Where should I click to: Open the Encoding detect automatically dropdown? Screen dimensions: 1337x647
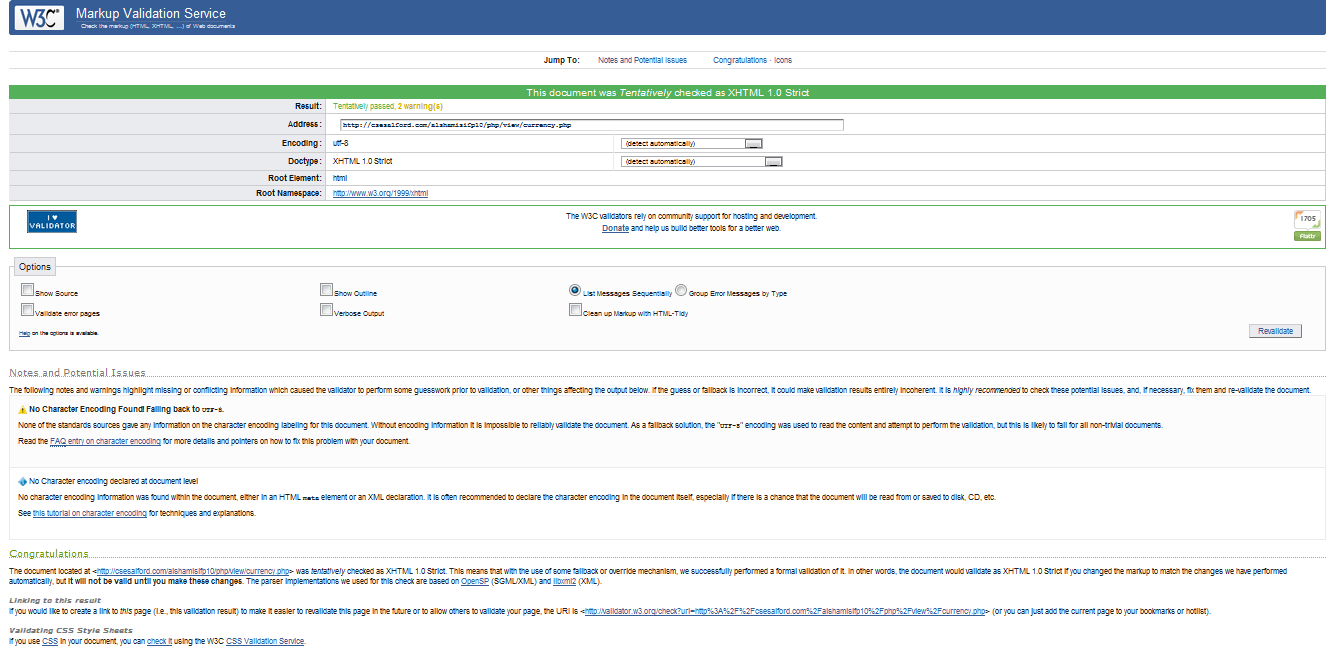click(x=692, y=143)
